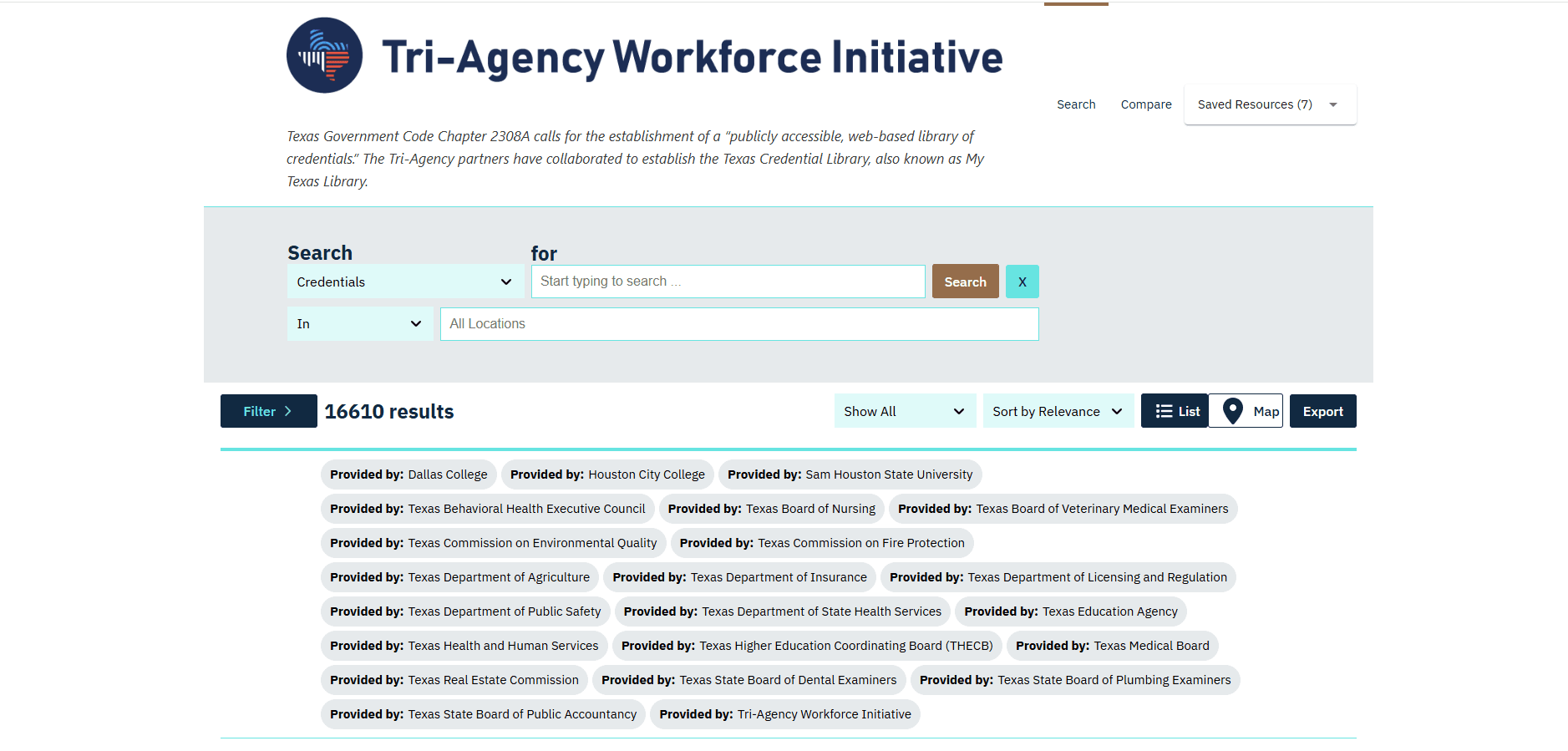Image resolution: width=1568 pixels, height=751 pixels.
Task: Switch to Map view with pin icon
Action: point(1246,411)
